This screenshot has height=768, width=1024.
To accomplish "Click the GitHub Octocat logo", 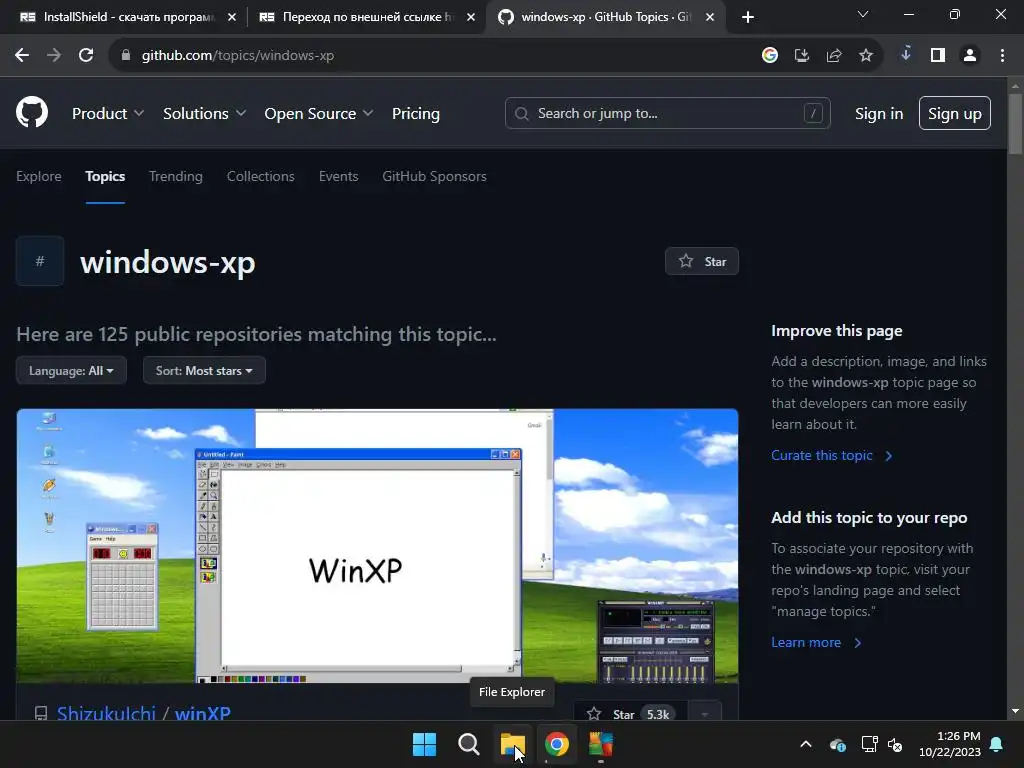I will [32, 112].
